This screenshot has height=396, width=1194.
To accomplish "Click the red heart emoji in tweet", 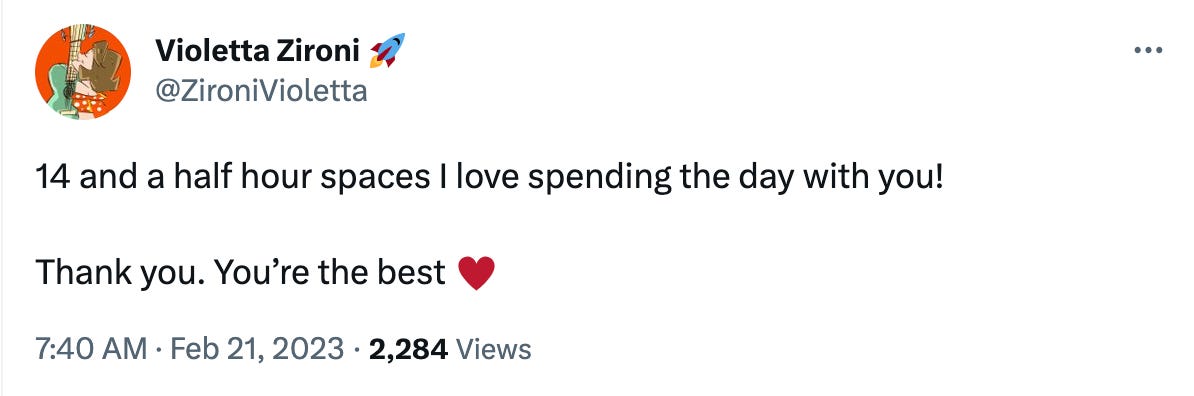I will coord(477,273).
